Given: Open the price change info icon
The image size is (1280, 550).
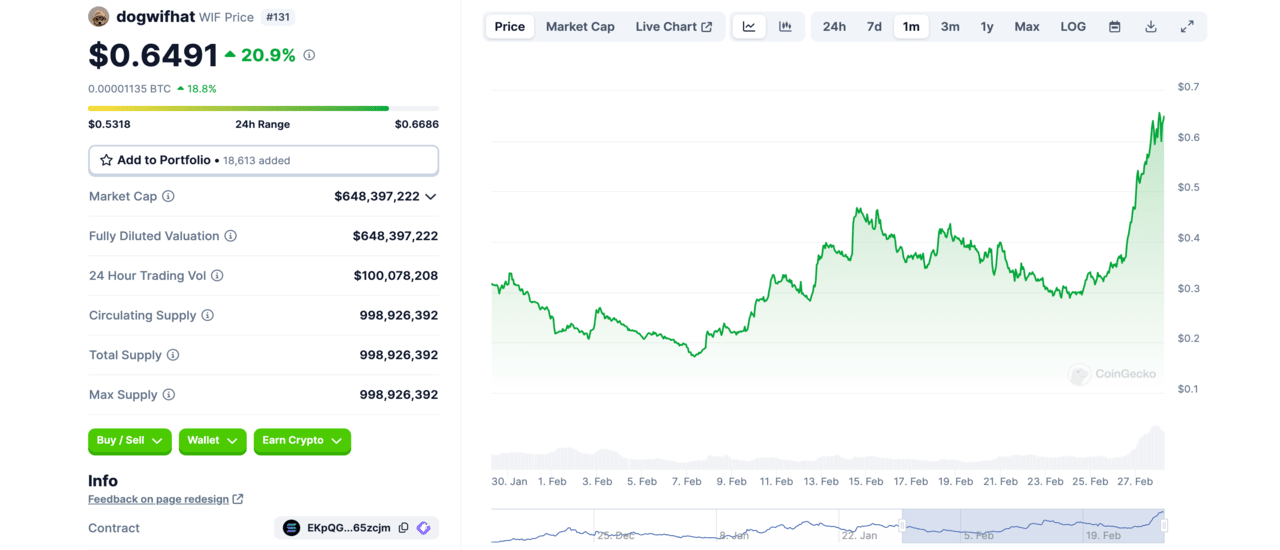Looking at the screenshot, I should coord(309,55).
